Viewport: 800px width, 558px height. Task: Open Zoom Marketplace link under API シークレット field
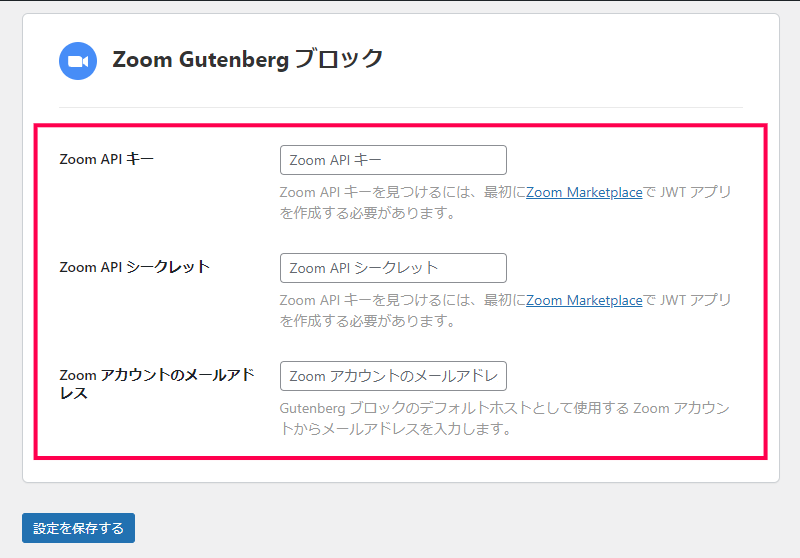coord(584,300)
